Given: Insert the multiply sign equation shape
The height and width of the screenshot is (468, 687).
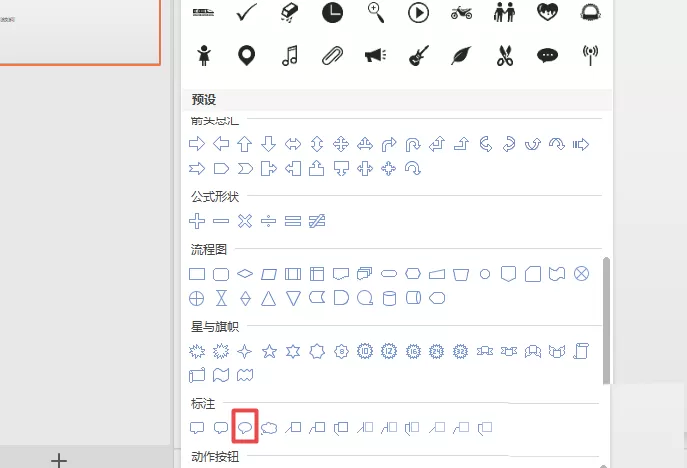Looking at the screenshot, I should pos(245,221).
